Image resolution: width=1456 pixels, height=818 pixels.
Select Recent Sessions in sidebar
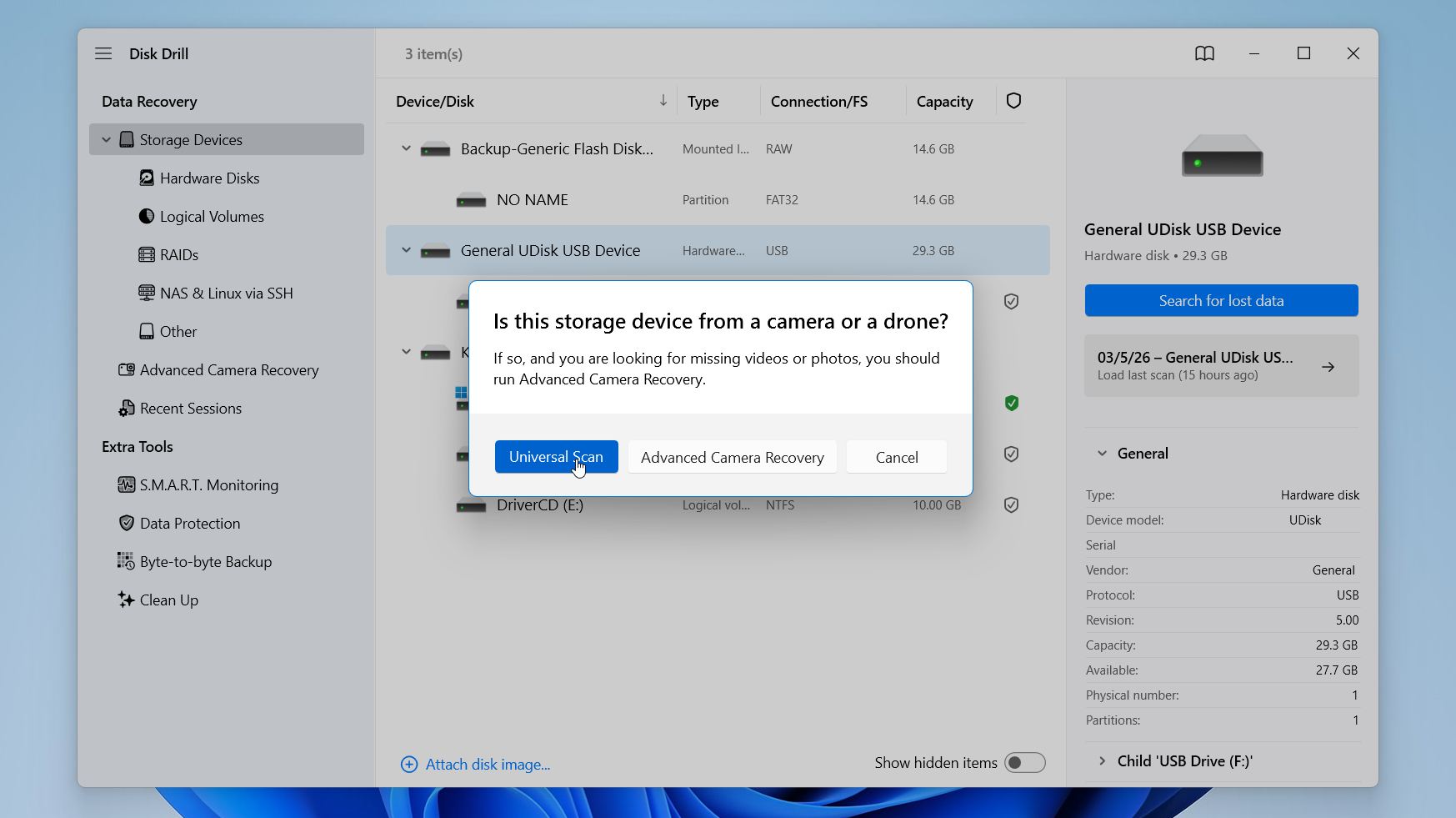coord(191,408)
